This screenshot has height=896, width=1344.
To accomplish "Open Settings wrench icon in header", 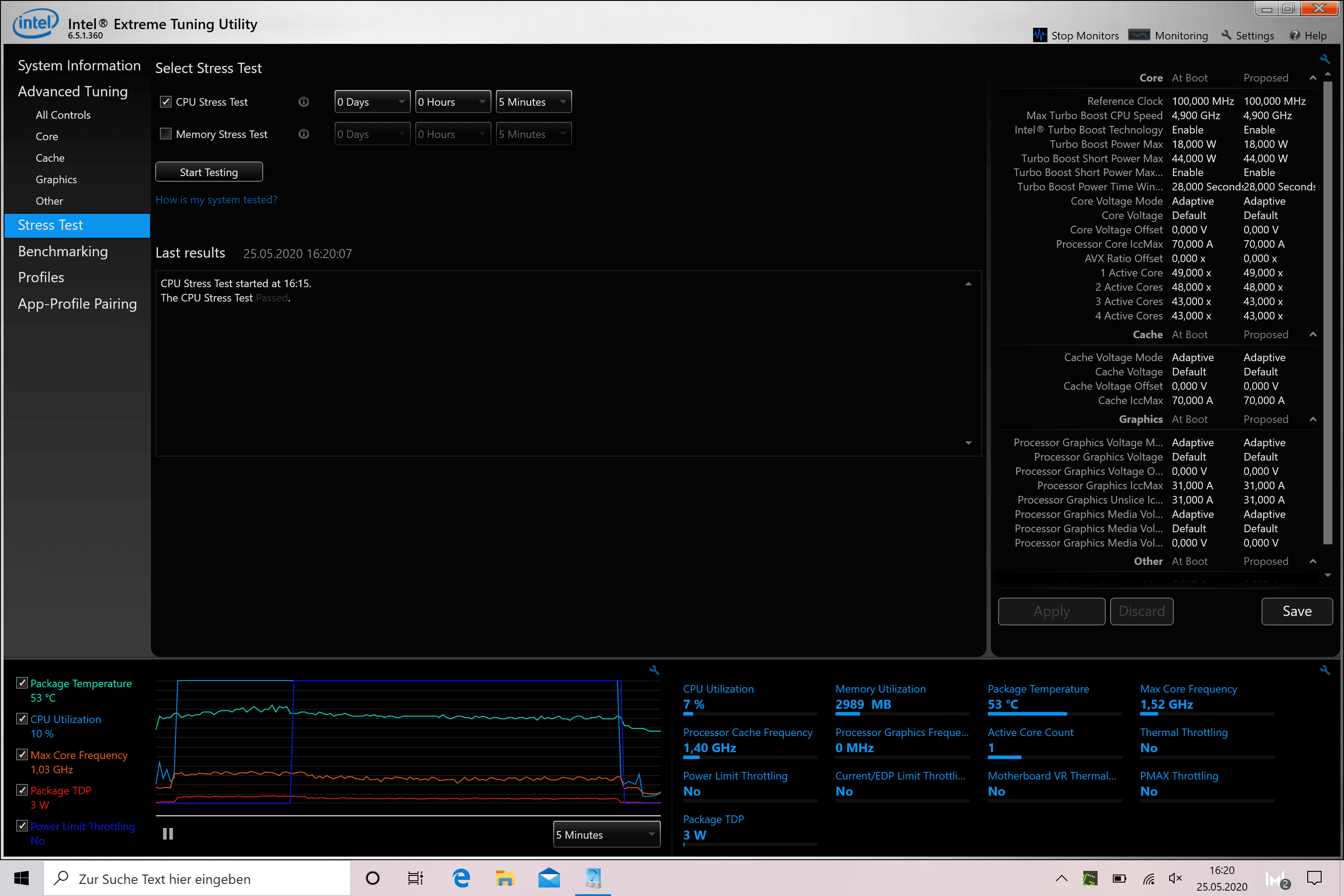I will pyautogui.click(x=1226, y=35).
